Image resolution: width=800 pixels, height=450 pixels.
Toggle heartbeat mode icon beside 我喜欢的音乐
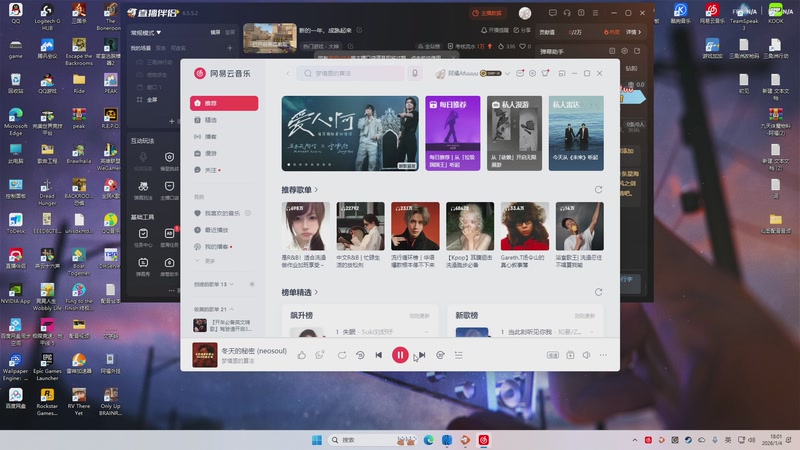pos(248,213)
